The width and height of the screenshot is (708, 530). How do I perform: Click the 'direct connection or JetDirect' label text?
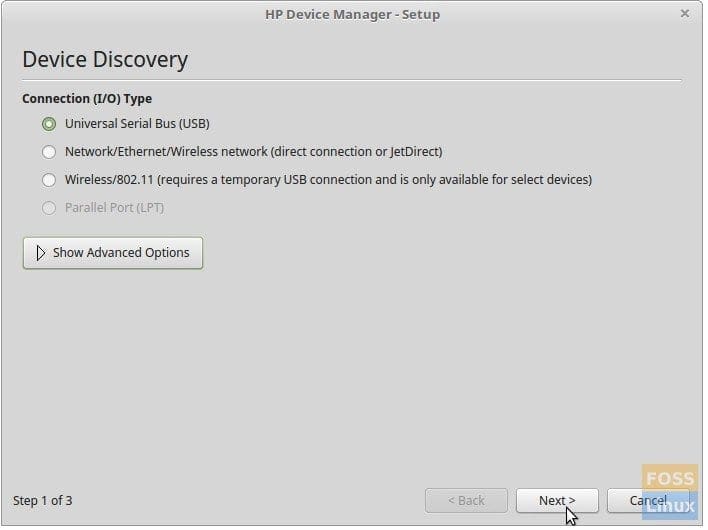pos(356,152)
